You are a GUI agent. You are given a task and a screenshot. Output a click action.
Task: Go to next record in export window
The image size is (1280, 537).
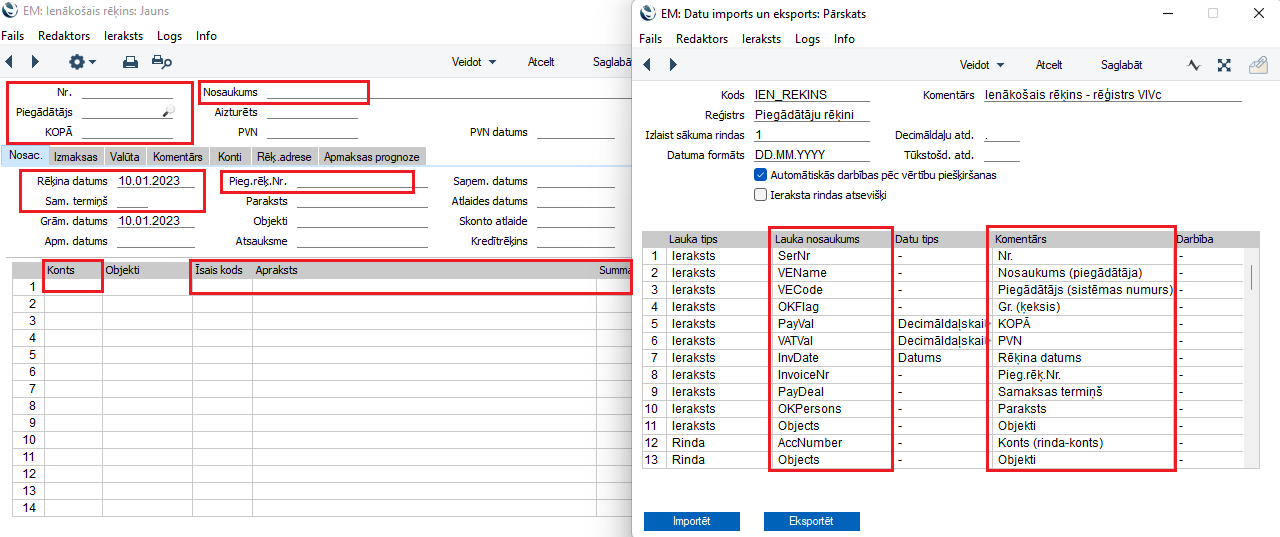click(x=672, y=65)
